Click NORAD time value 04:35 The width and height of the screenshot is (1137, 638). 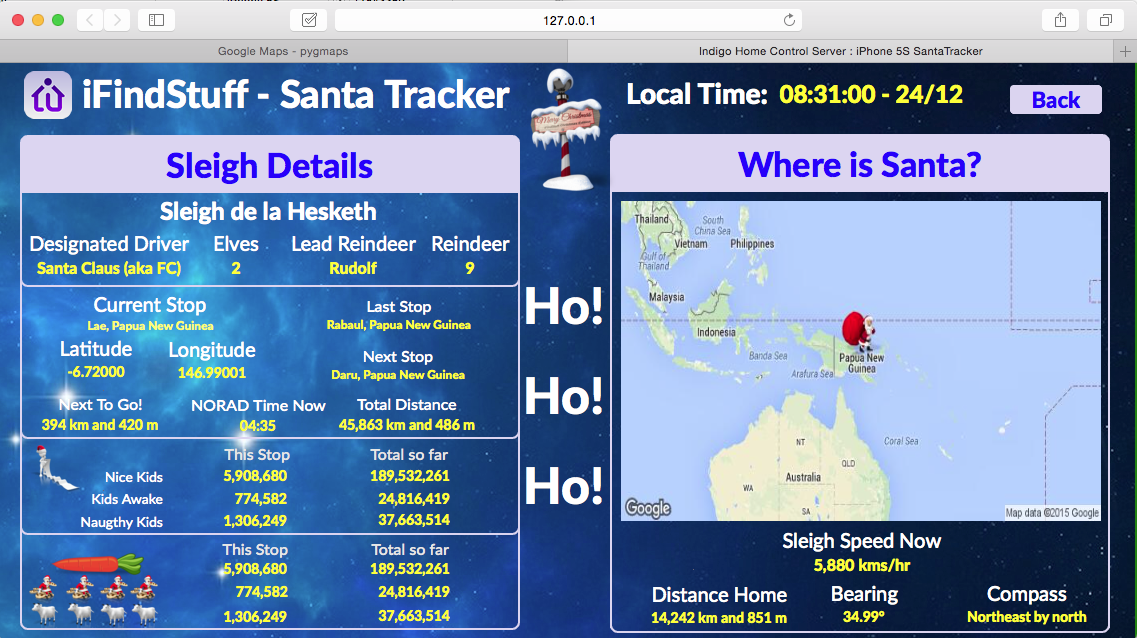click(x=257, y=426)
